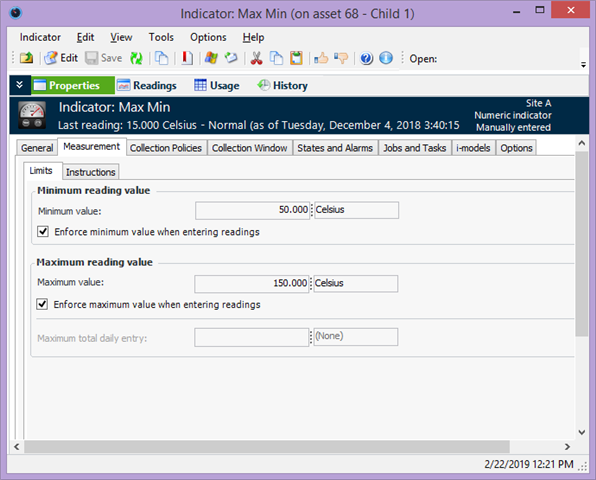Open the Minimum value Celsius unit box
The width and height of the screenshot is (596, 480).
pos(357,210)
